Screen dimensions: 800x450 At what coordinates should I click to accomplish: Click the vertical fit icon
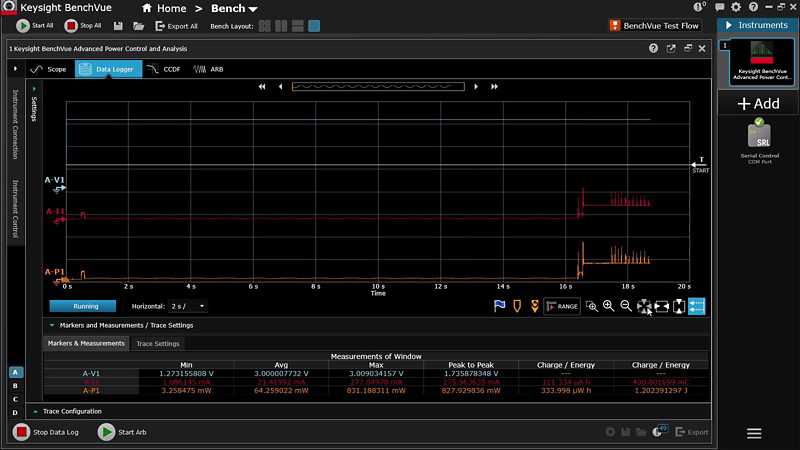click(x=679, y=306)
